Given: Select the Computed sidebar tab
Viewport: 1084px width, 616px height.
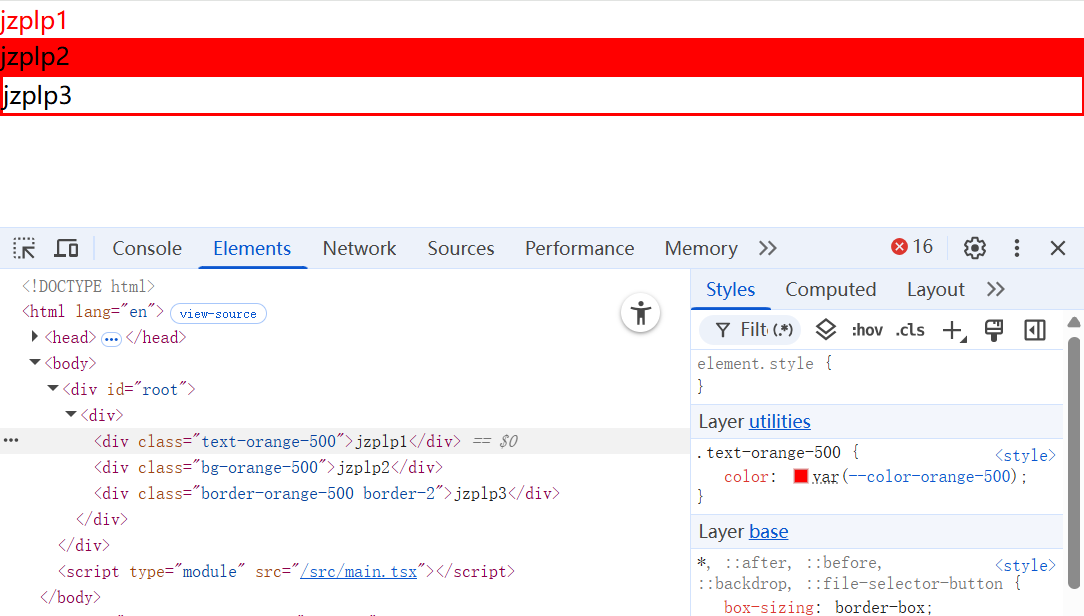Looking at the screenshot, I should point(830,289).
